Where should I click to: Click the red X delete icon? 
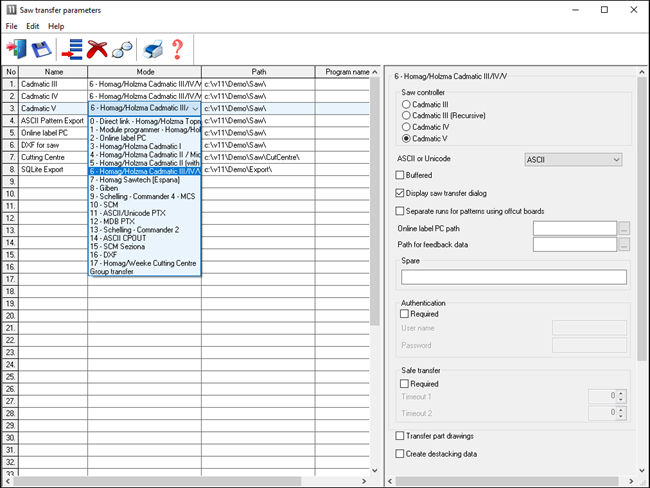(98, 48)
